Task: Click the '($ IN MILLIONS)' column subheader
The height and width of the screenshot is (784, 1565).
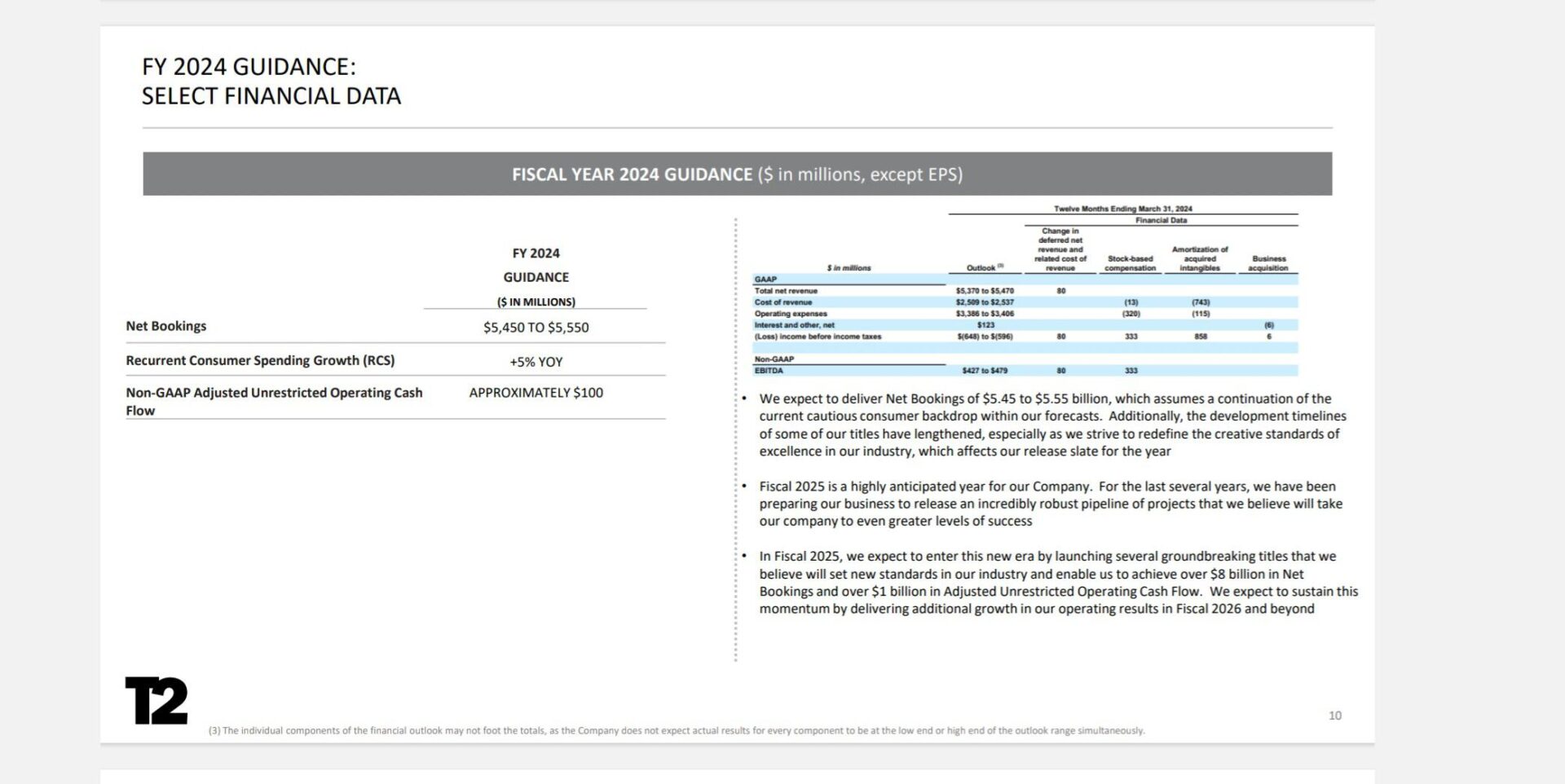Action: (536, 302)
